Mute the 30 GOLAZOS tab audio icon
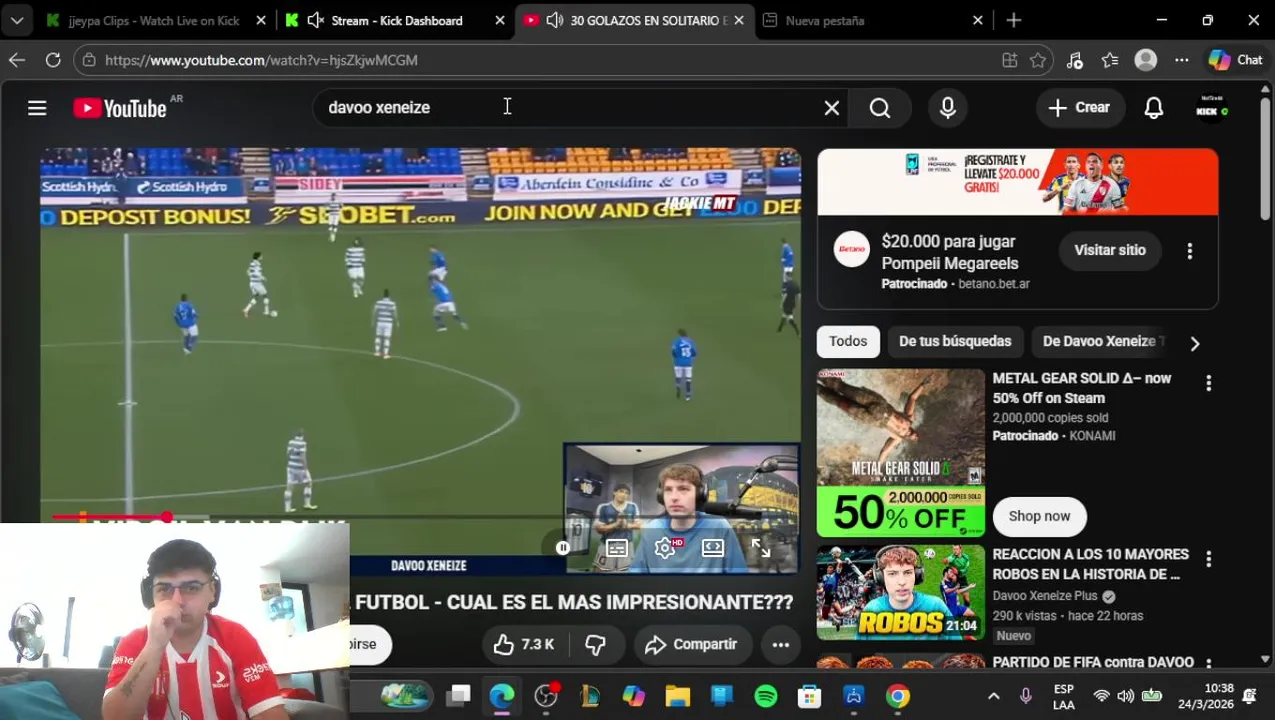Viewport: 1275px width, 720px height. click(x=555, y=20)
